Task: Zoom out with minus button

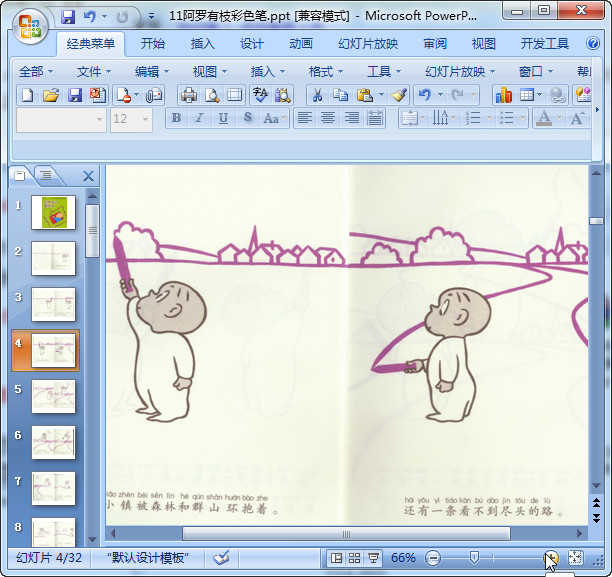Action: click(x=433, y=558)
